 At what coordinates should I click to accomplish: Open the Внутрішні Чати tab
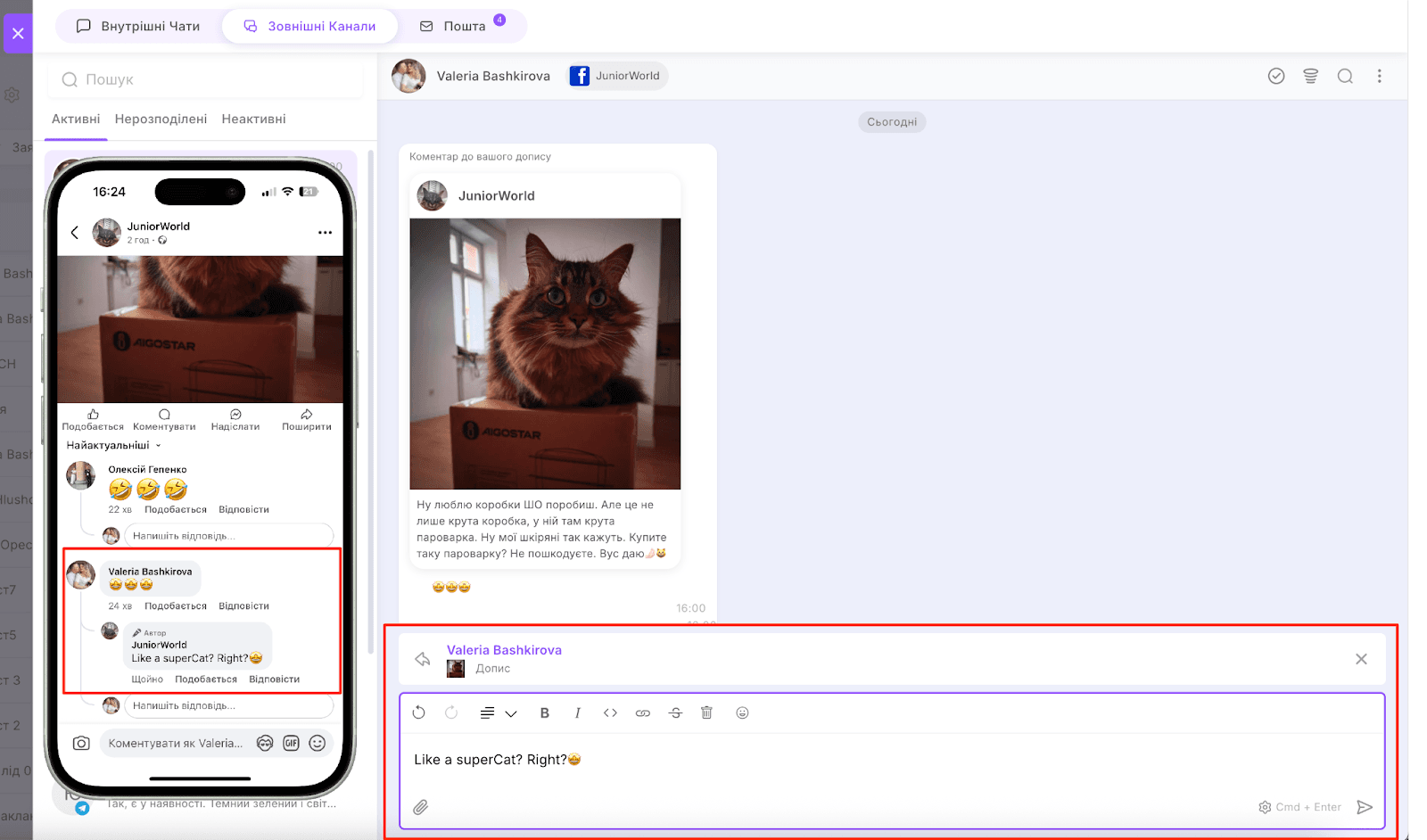click(138, 26)
